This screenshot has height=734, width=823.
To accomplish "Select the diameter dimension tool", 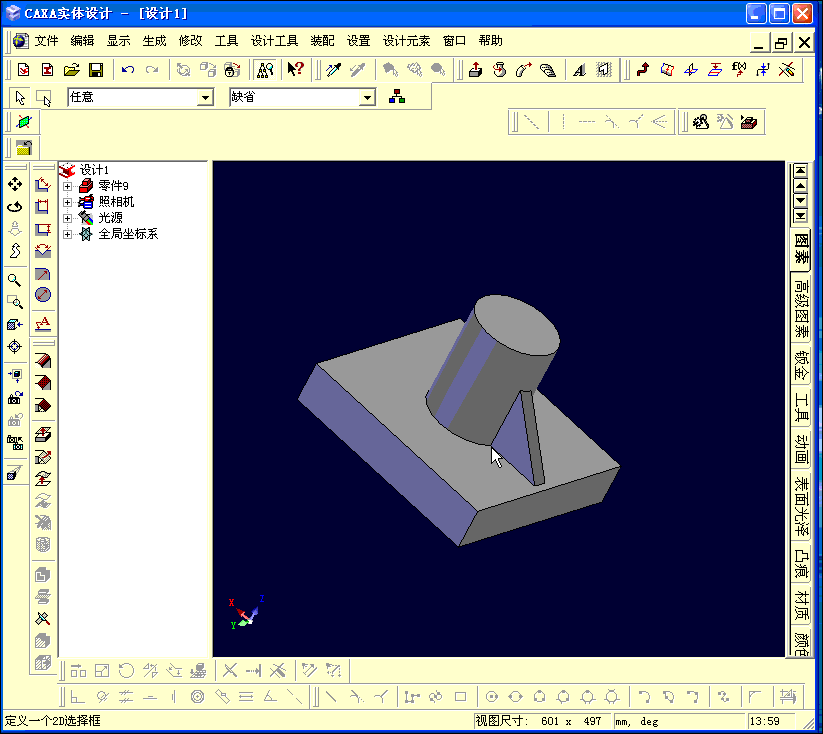I will (x=43, y=295).
